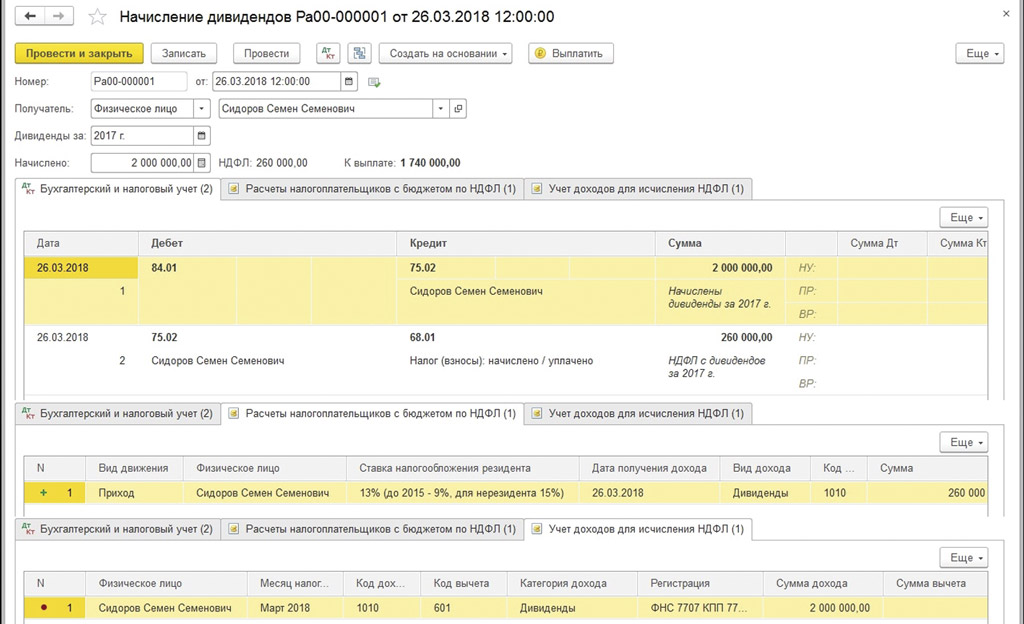Select Бухгалтерский и налоговый учет tab above Код вычета table
This screenshot has height=624, width=1024.
point(118,529)
